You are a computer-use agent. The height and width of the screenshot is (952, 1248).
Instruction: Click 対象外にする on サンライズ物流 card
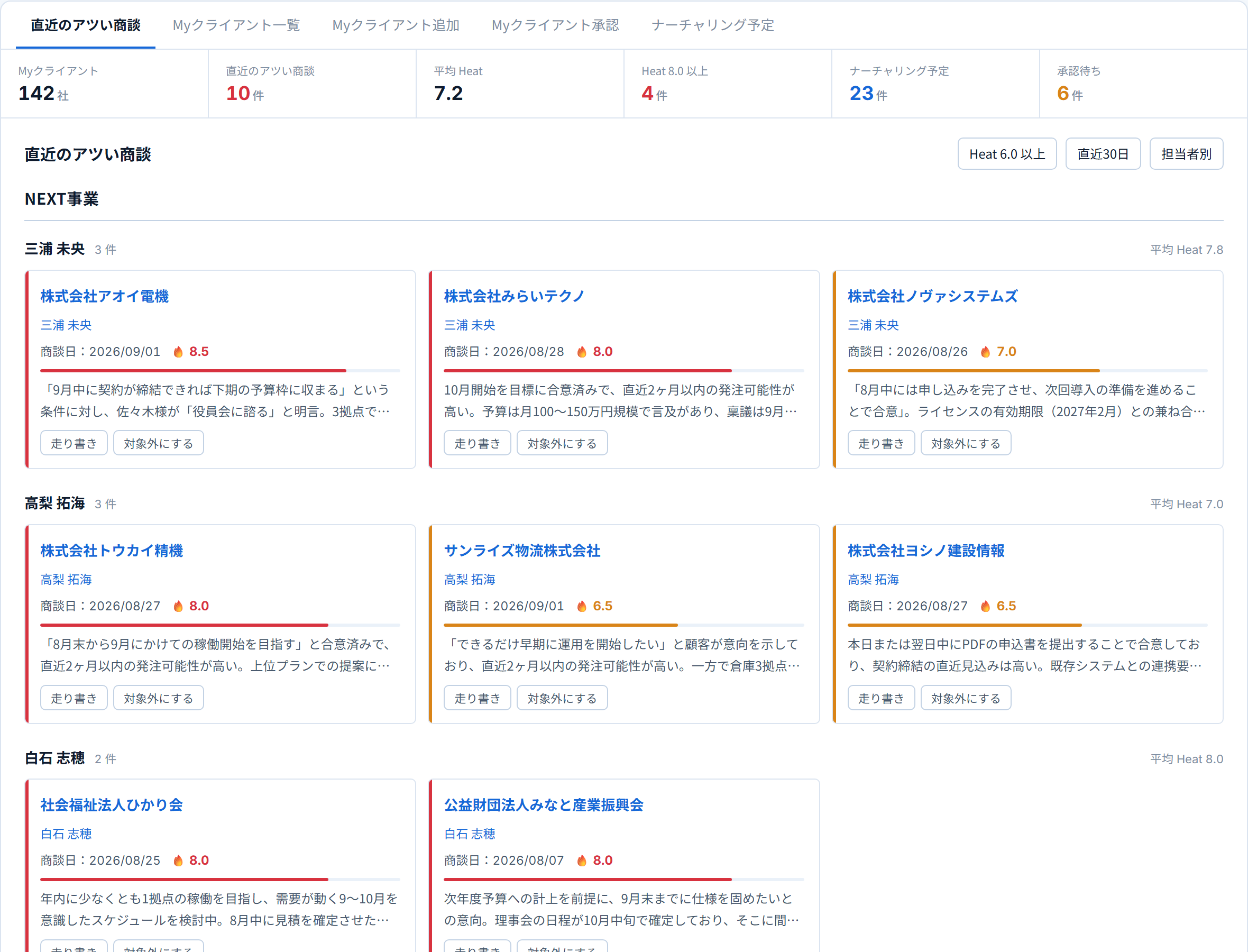(x=562, y=698)
